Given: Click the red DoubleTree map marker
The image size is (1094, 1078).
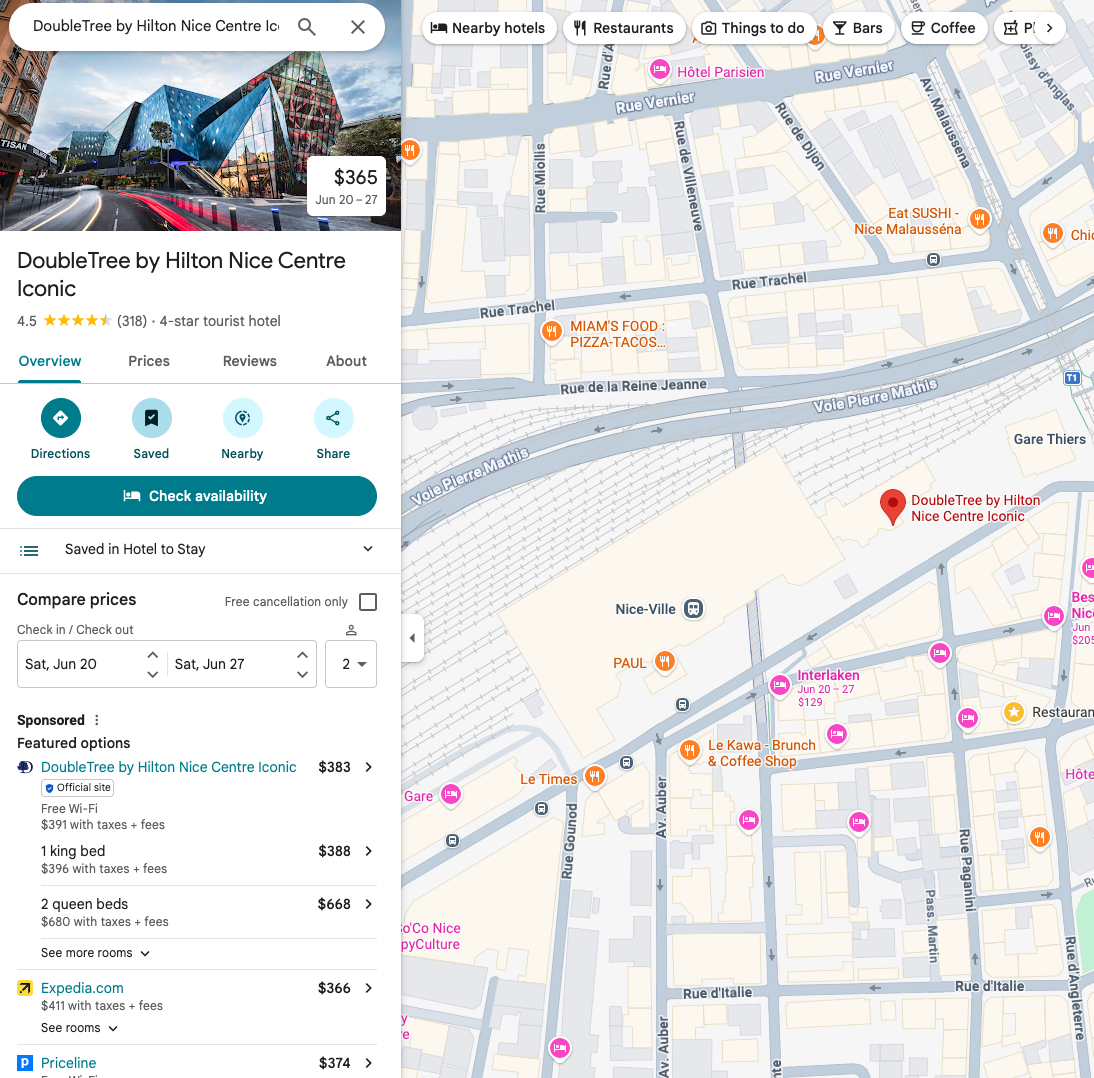Looking at the screenshot, I should click(891, 506).
